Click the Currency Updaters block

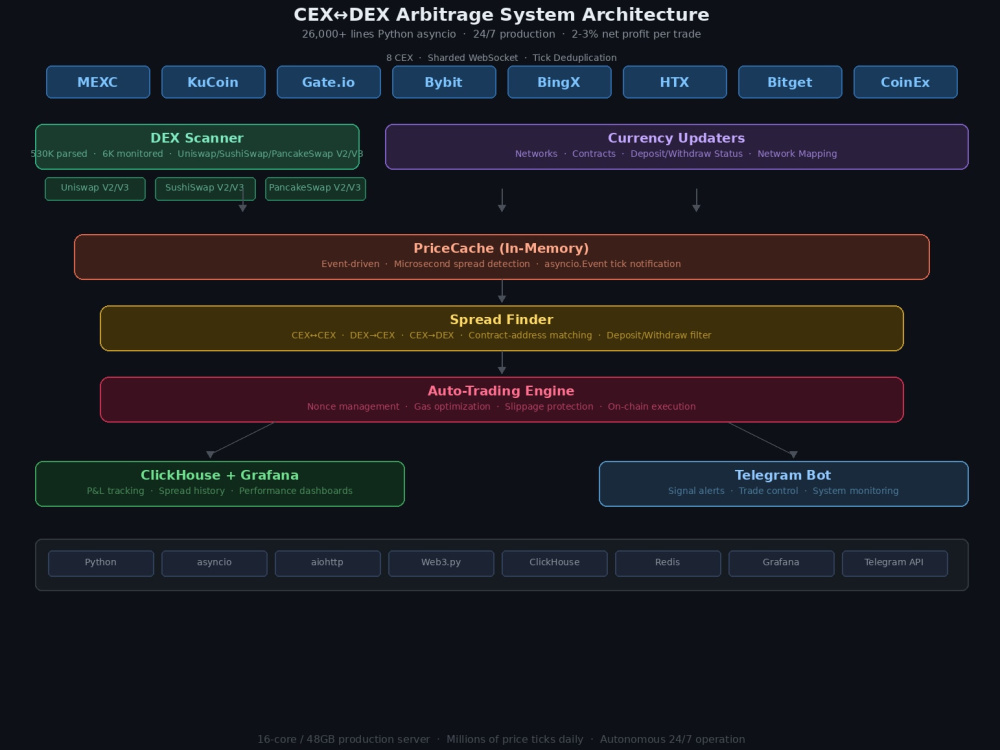[677, 147]
